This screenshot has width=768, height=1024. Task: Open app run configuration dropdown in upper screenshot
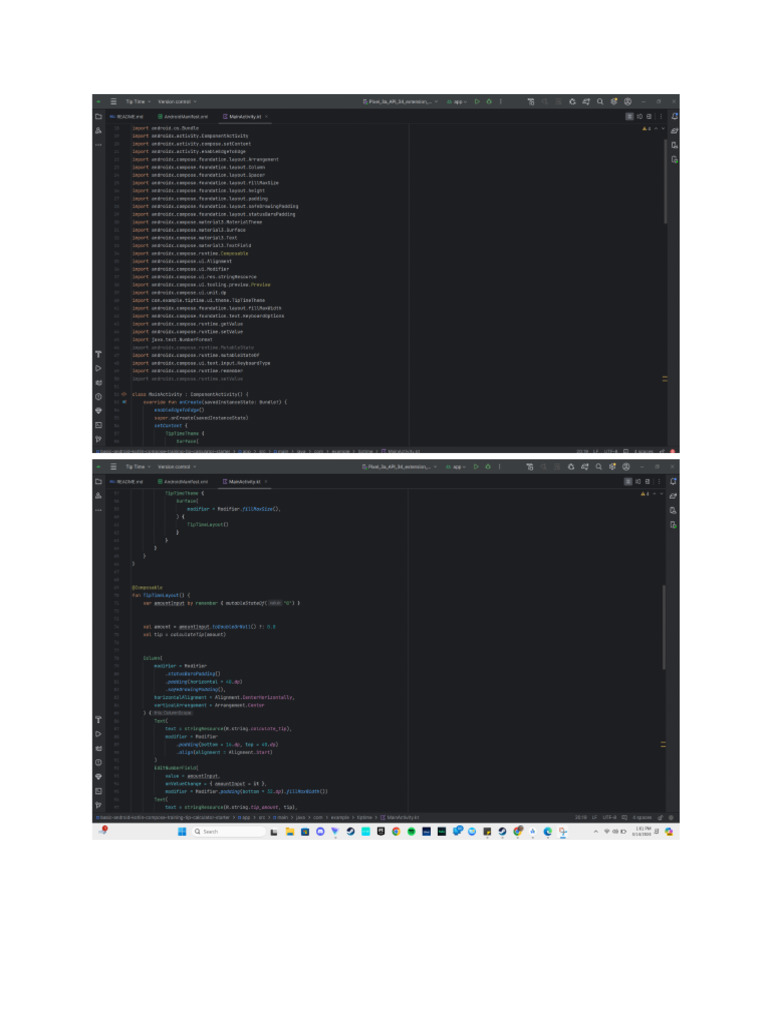[x=457, y=101]
